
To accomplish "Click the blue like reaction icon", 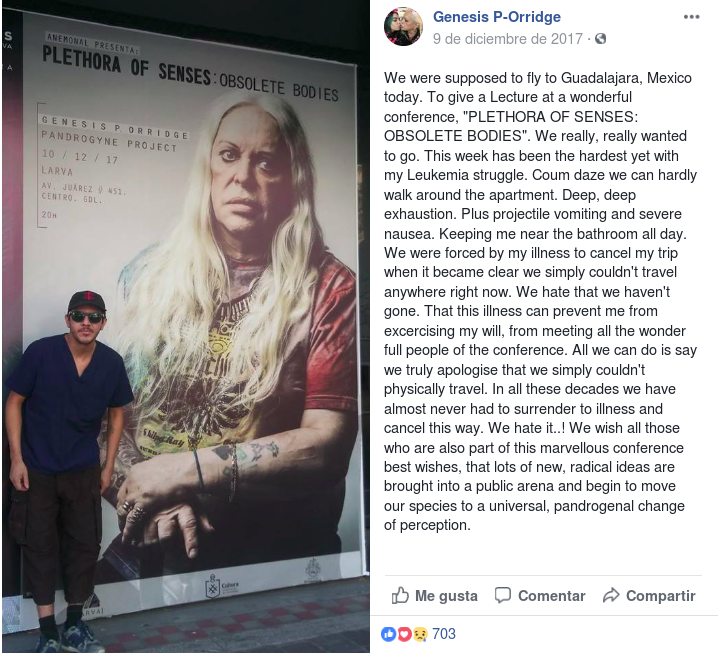I will pos(388,634).
